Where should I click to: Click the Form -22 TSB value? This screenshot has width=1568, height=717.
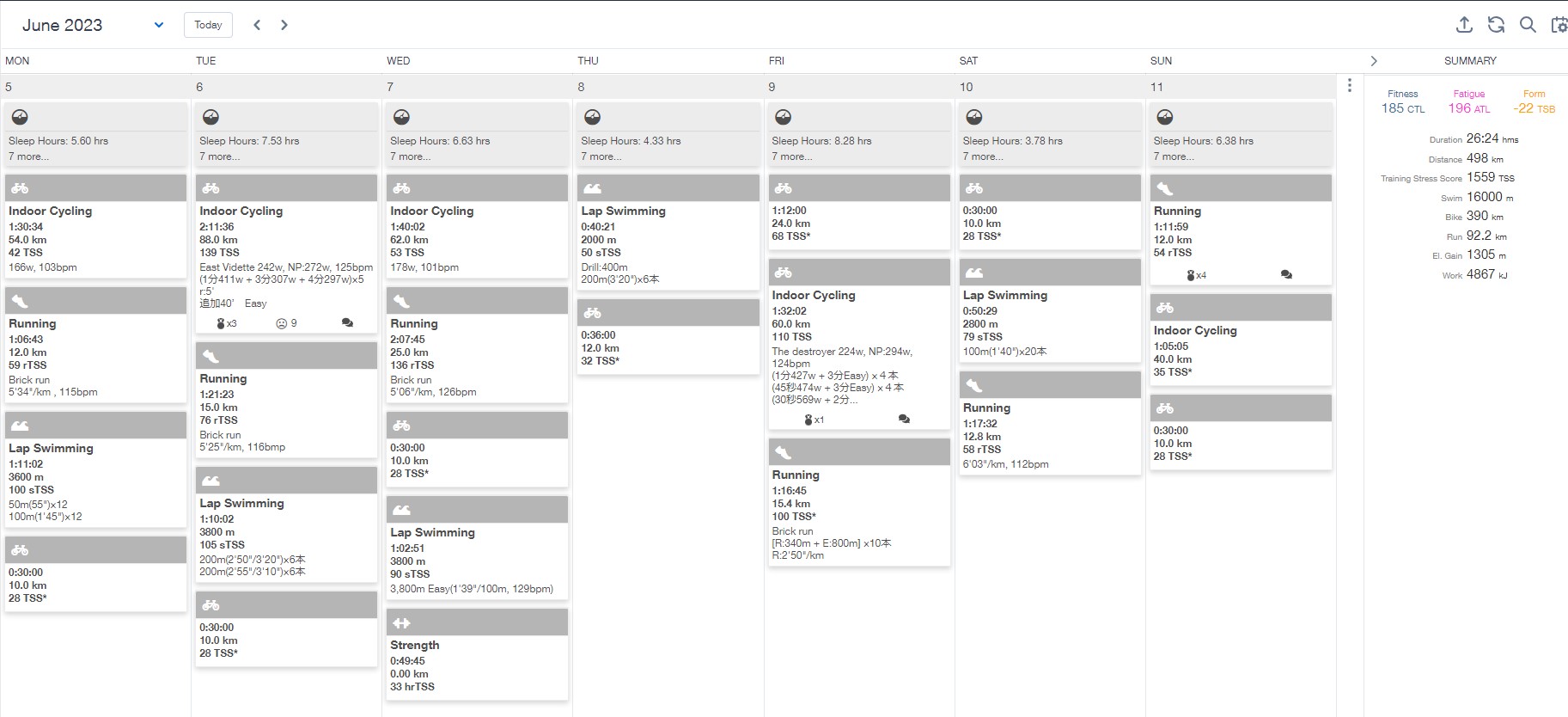coord(1534,108)
